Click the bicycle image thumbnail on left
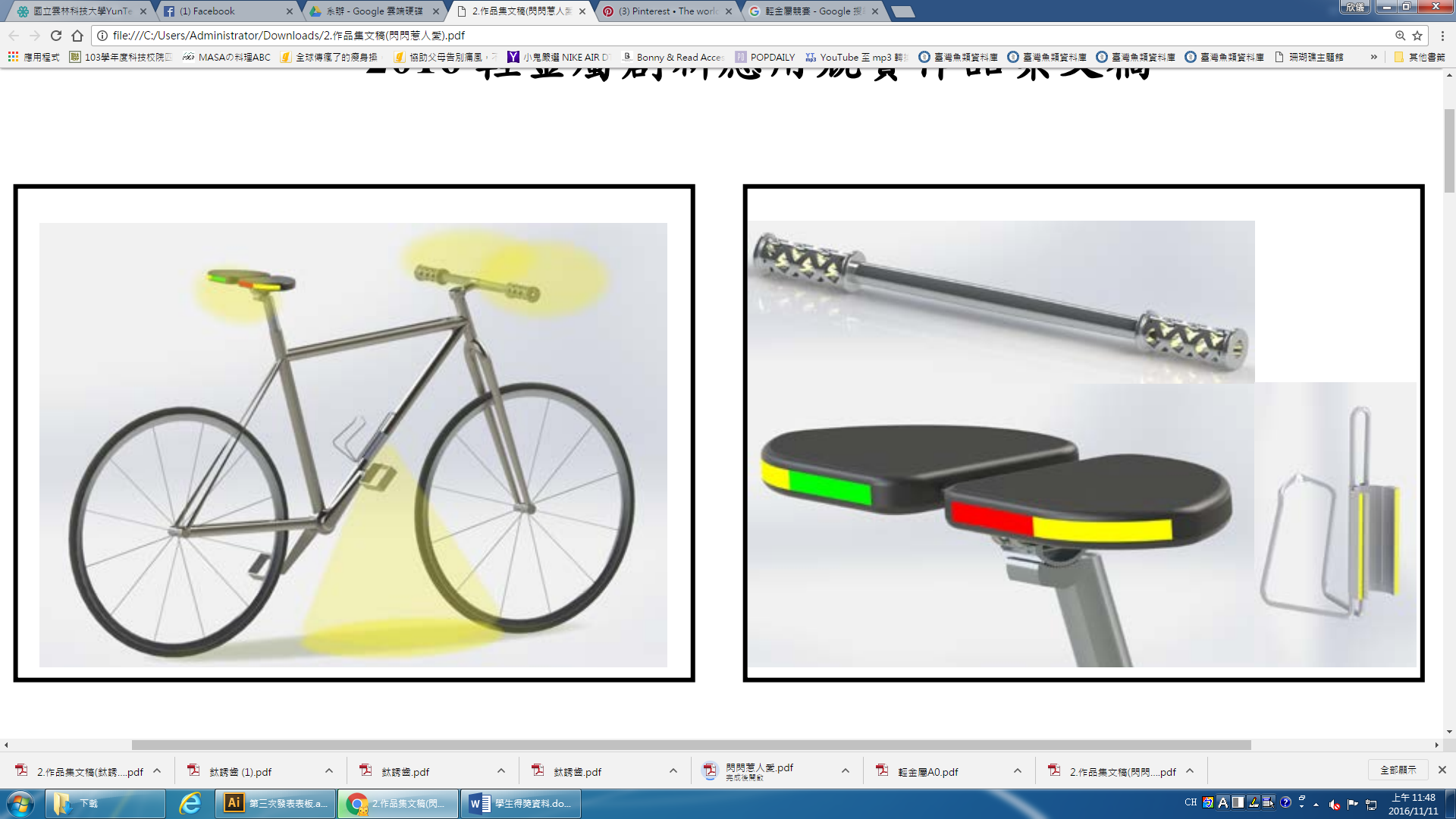Screen dimensions: 1456x819 [354, 432]
